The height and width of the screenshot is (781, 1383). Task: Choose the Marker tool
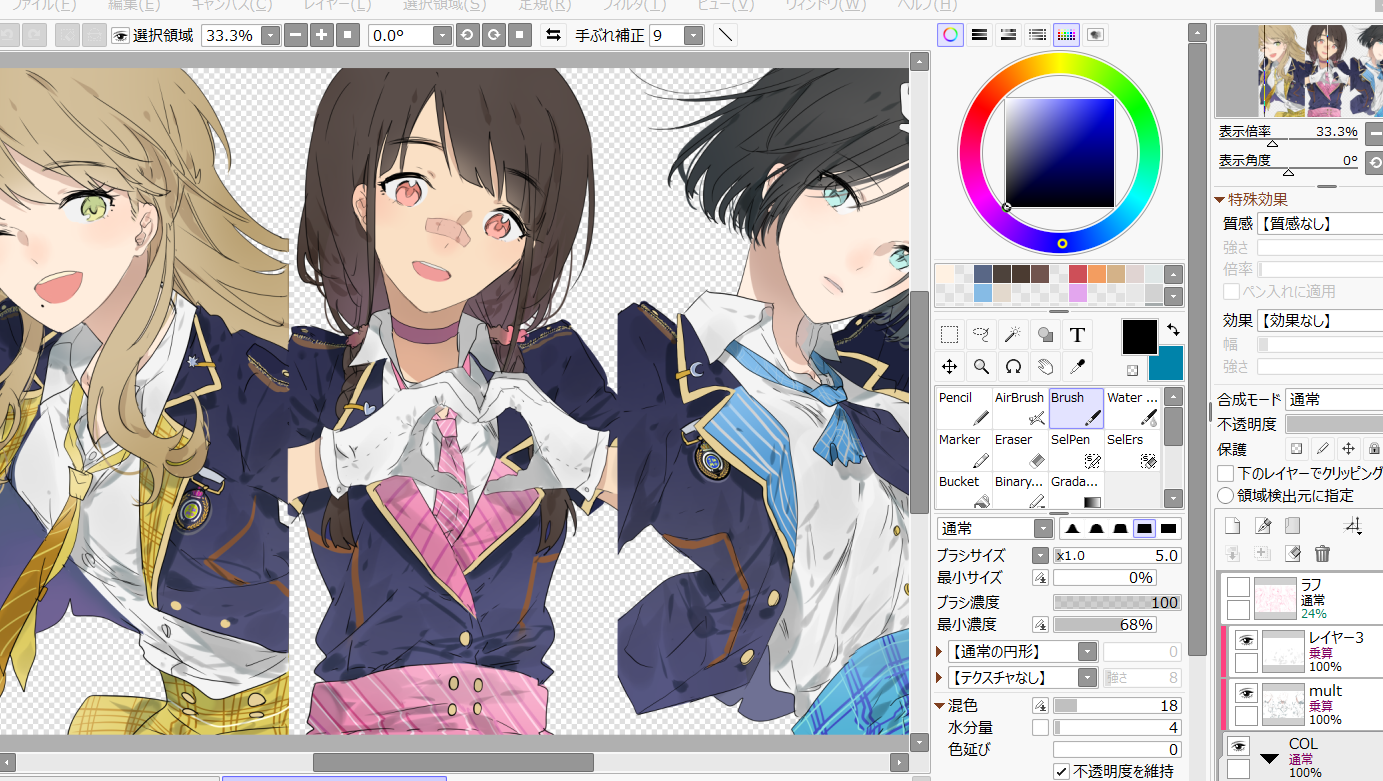964,450
